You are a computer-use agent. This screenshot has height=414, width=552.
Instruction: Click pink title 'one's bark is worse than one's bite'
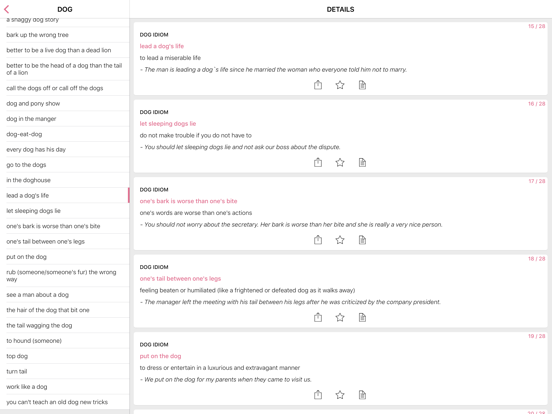coord(188,201)
